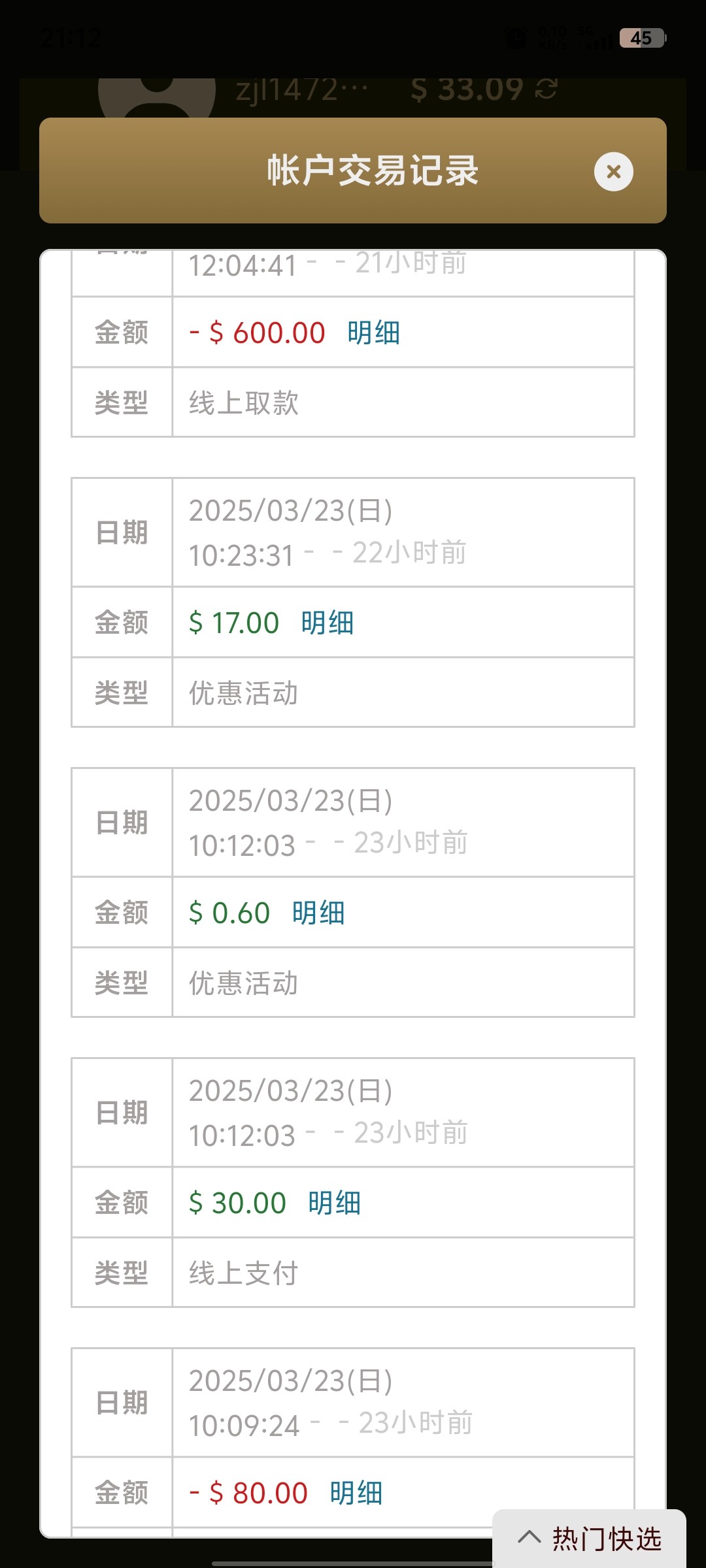The width and height of the screenshot is (706, 1568).
Task: View 明细 for the $17.00 promotion
Action: [327, 623]
